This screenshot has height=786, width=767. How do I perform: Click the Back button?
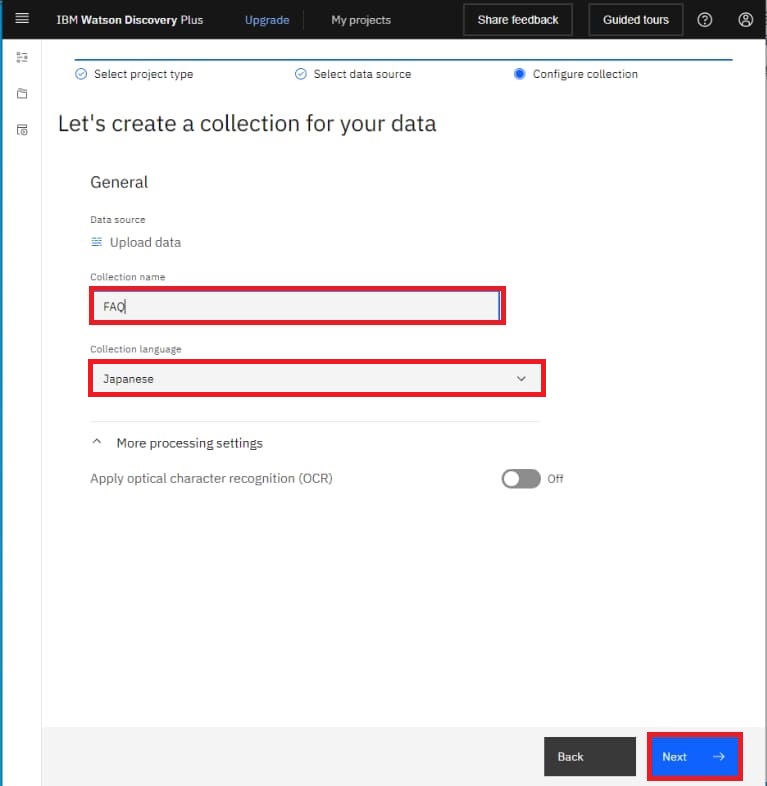point(590,756)
